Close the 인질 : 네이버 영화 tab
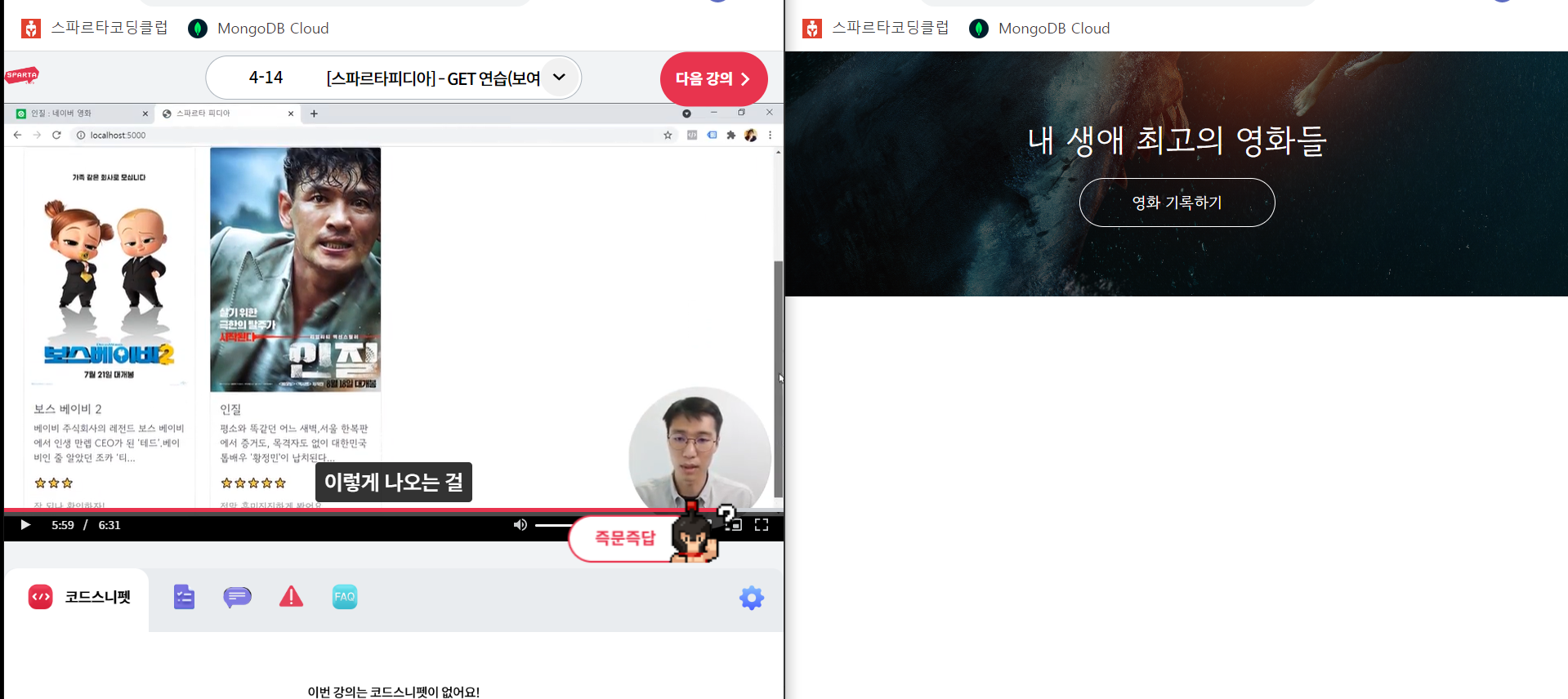 point(145,114)
